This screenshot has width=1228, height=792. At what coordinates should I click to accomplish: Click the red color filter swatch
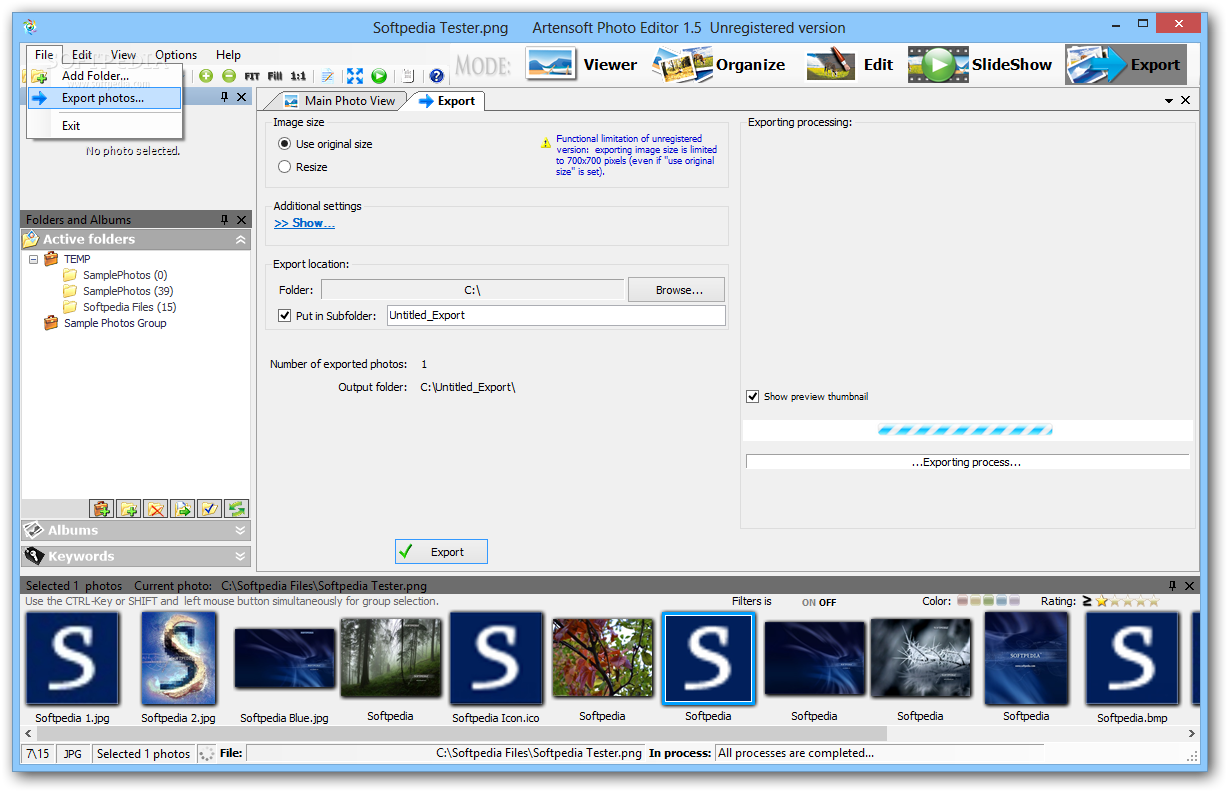[963, 601]
